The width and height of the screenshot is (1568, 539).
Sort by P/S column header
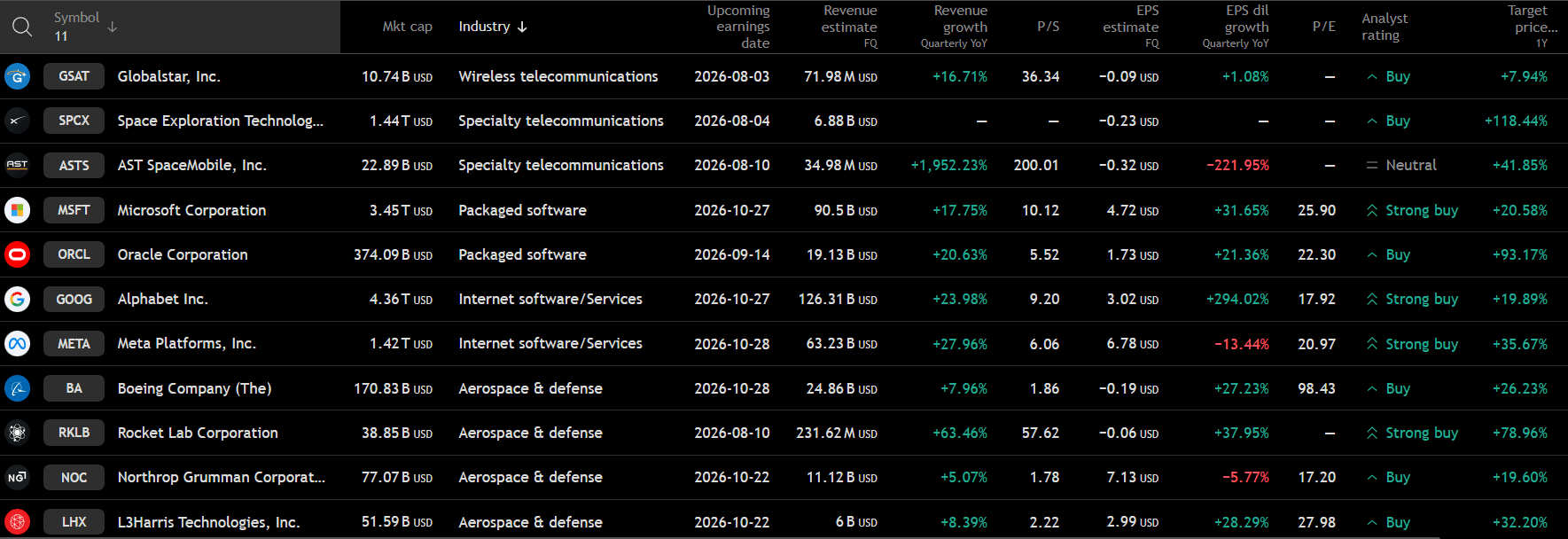click(x=1048, y=27)
